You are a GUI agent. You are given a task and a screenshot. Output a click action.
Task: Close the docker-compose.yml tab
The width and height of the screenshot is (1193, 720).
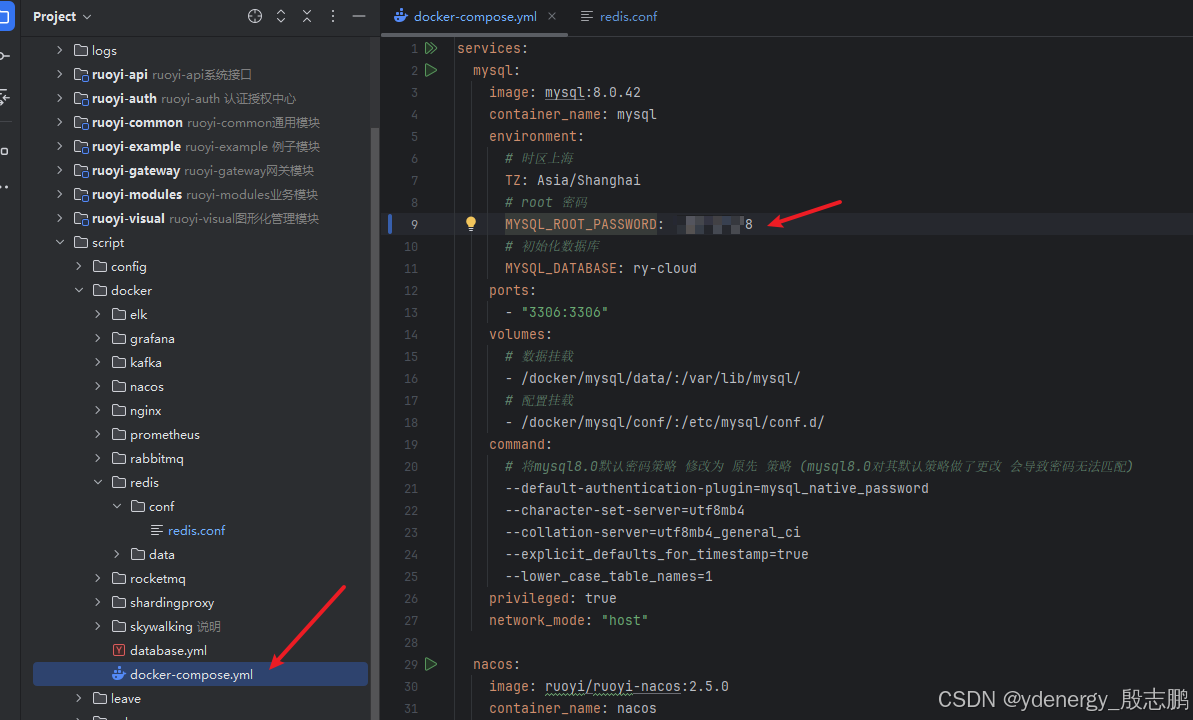pyautogui.click(x=552, y=16)
